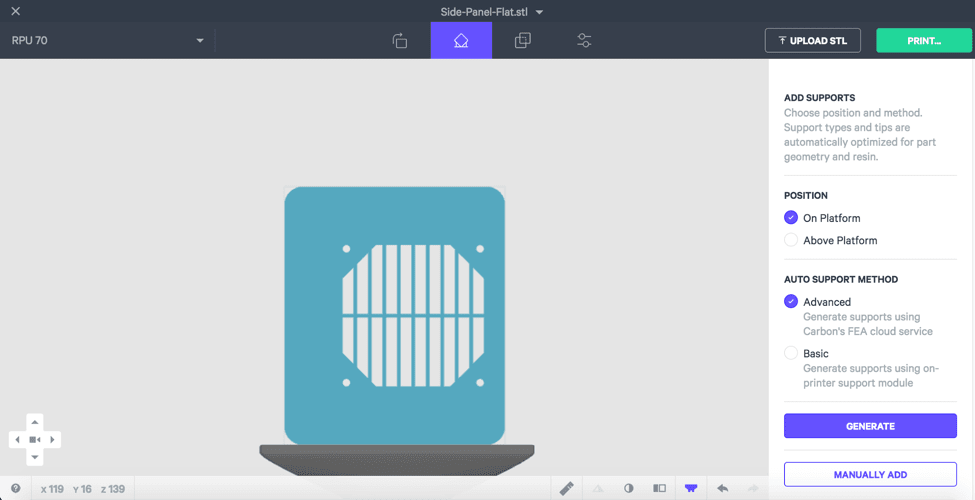This screenshot has height=500, width=975.
Task: Open the duplicate/layout parts tab
Action: pos(522,40)
